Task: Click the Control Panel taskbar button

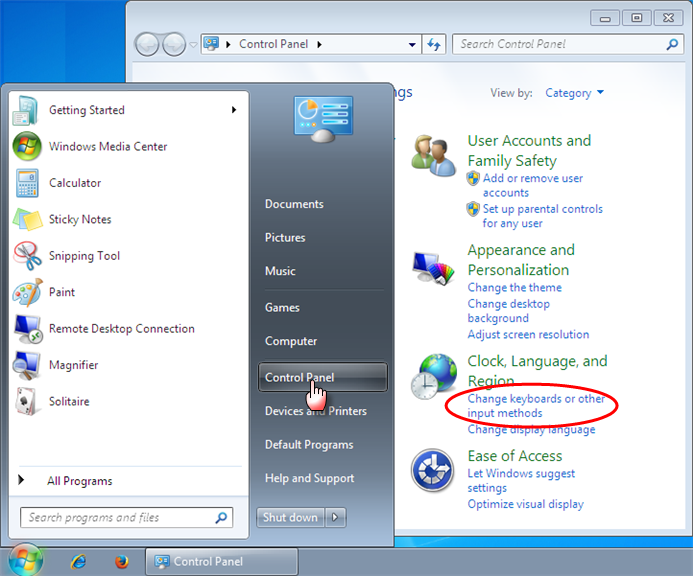Action: coord(222,561)
